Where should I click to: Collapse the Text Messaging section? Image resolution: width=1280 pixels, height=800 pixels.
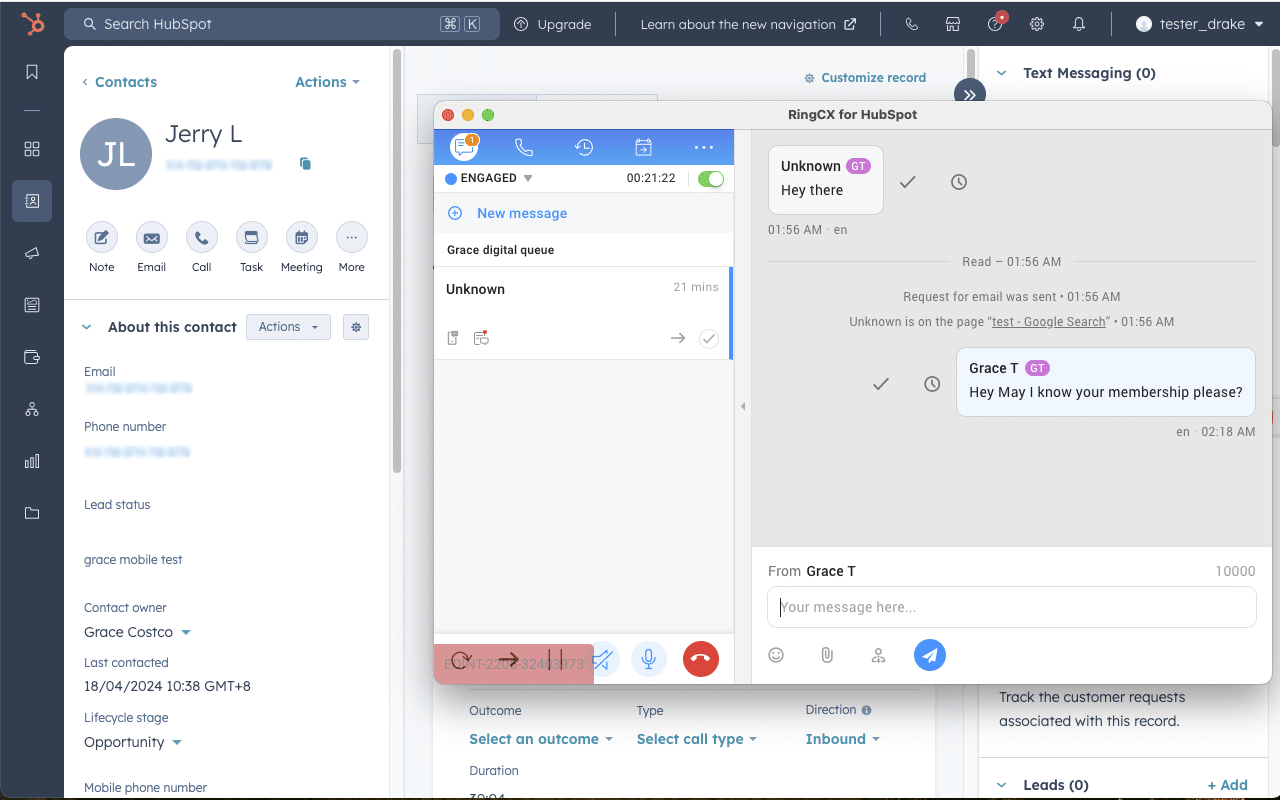(999, 73)
